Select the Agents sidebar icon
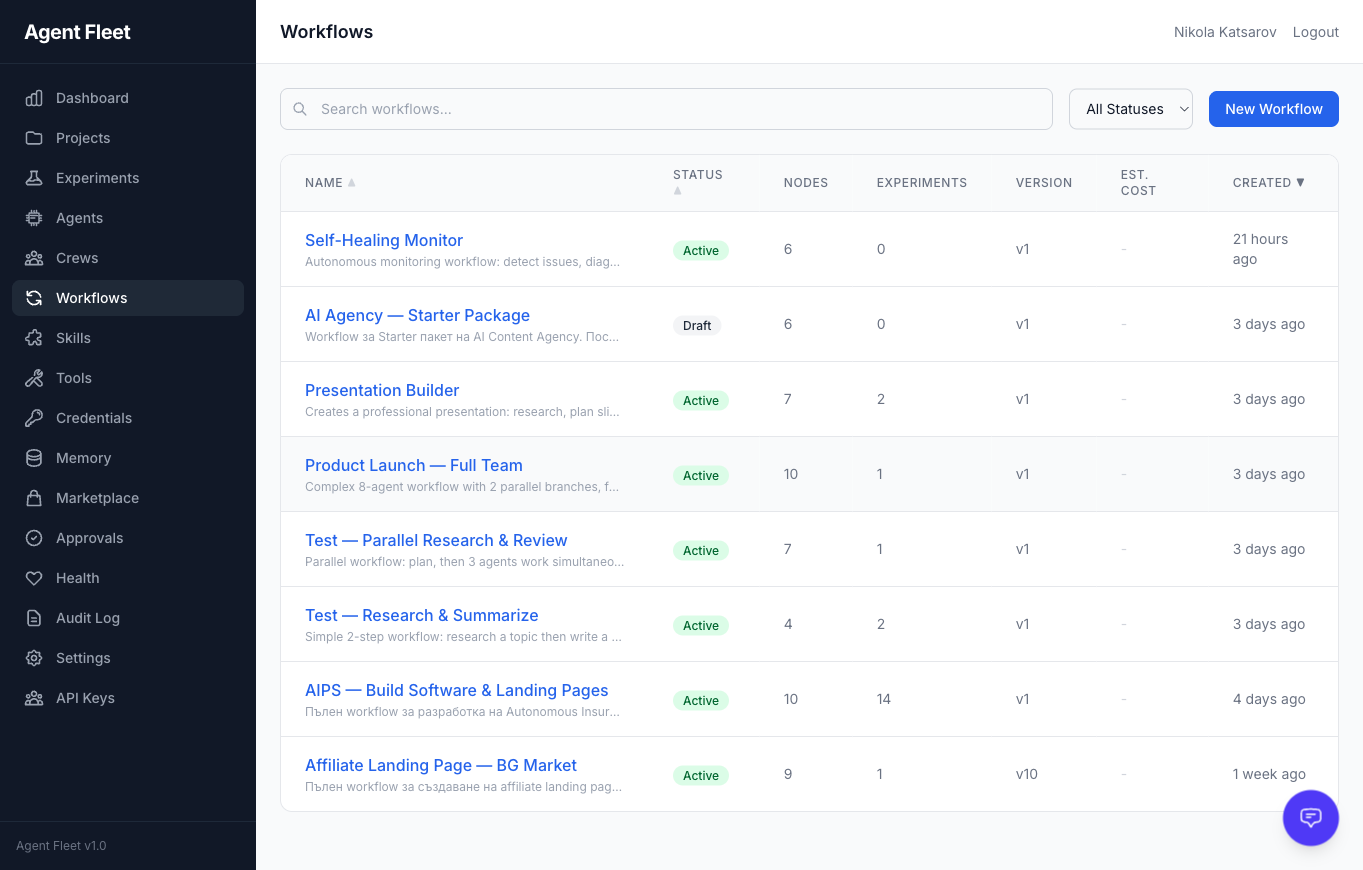The image size is (1363, 870). pyautogui.click(x=34, y=218)
